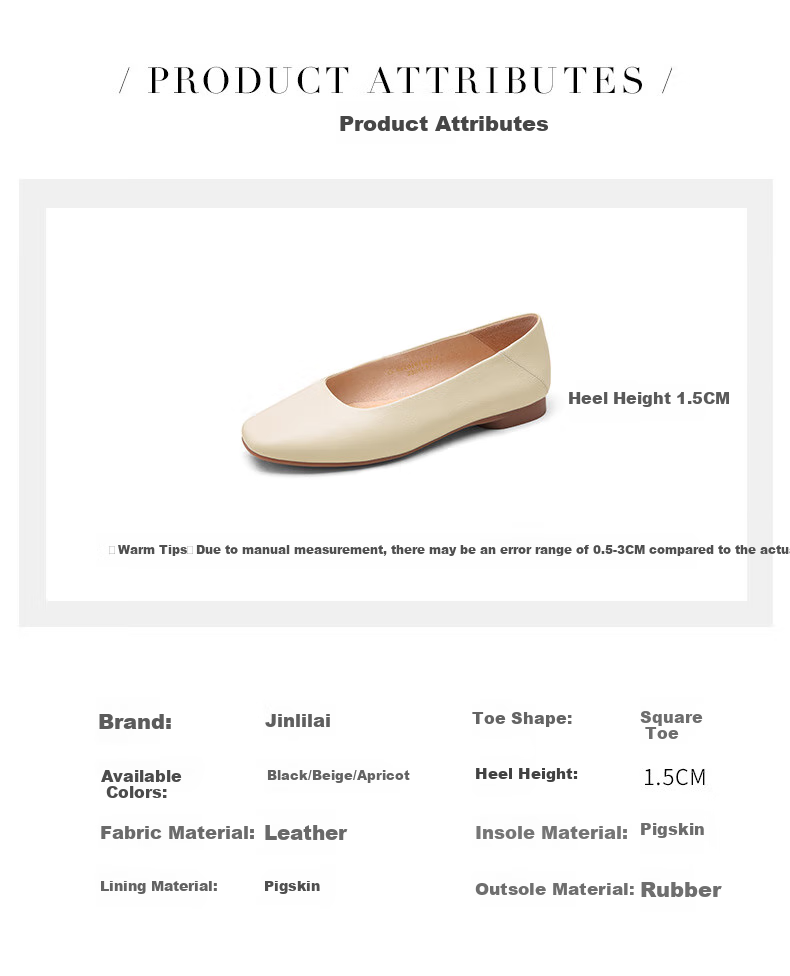The image size is (790, 976).
Task: Click the Black/Beige/Apricot color options text
Action: point(338,776)
